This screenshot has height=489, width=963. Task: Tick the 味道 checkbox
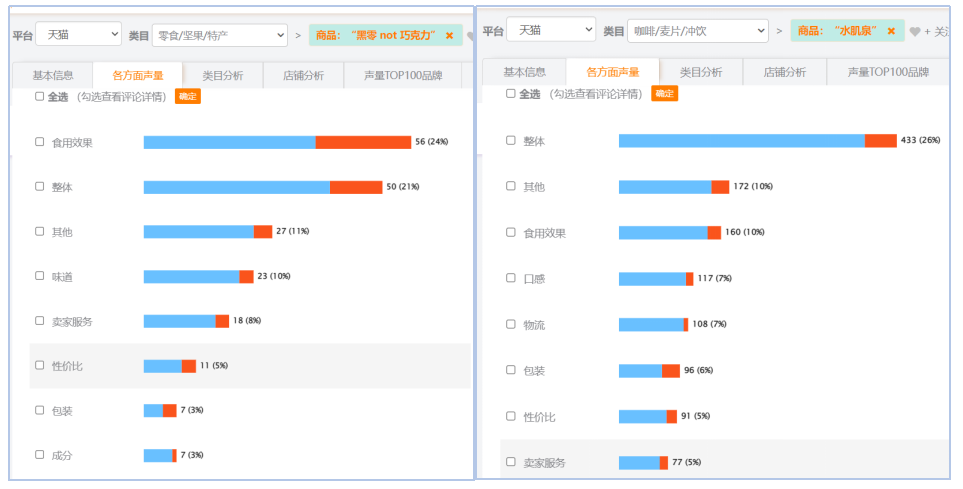coord(40,276)
